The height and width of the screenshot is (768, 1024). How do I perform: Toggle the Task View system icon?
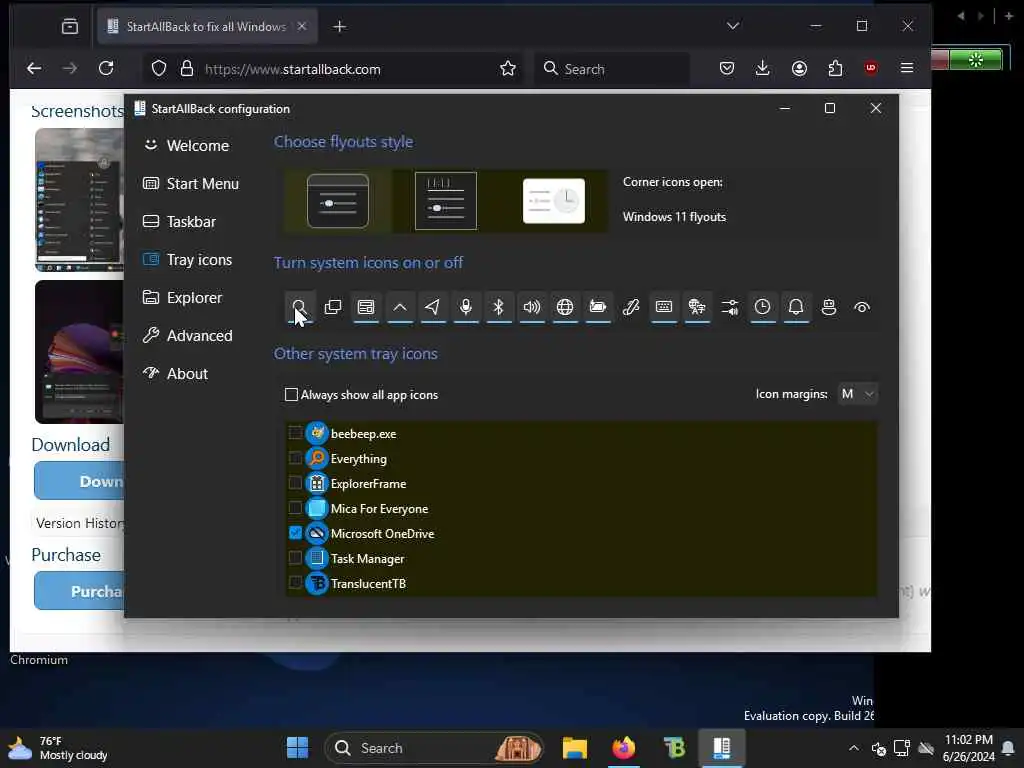tap(333, 307)
